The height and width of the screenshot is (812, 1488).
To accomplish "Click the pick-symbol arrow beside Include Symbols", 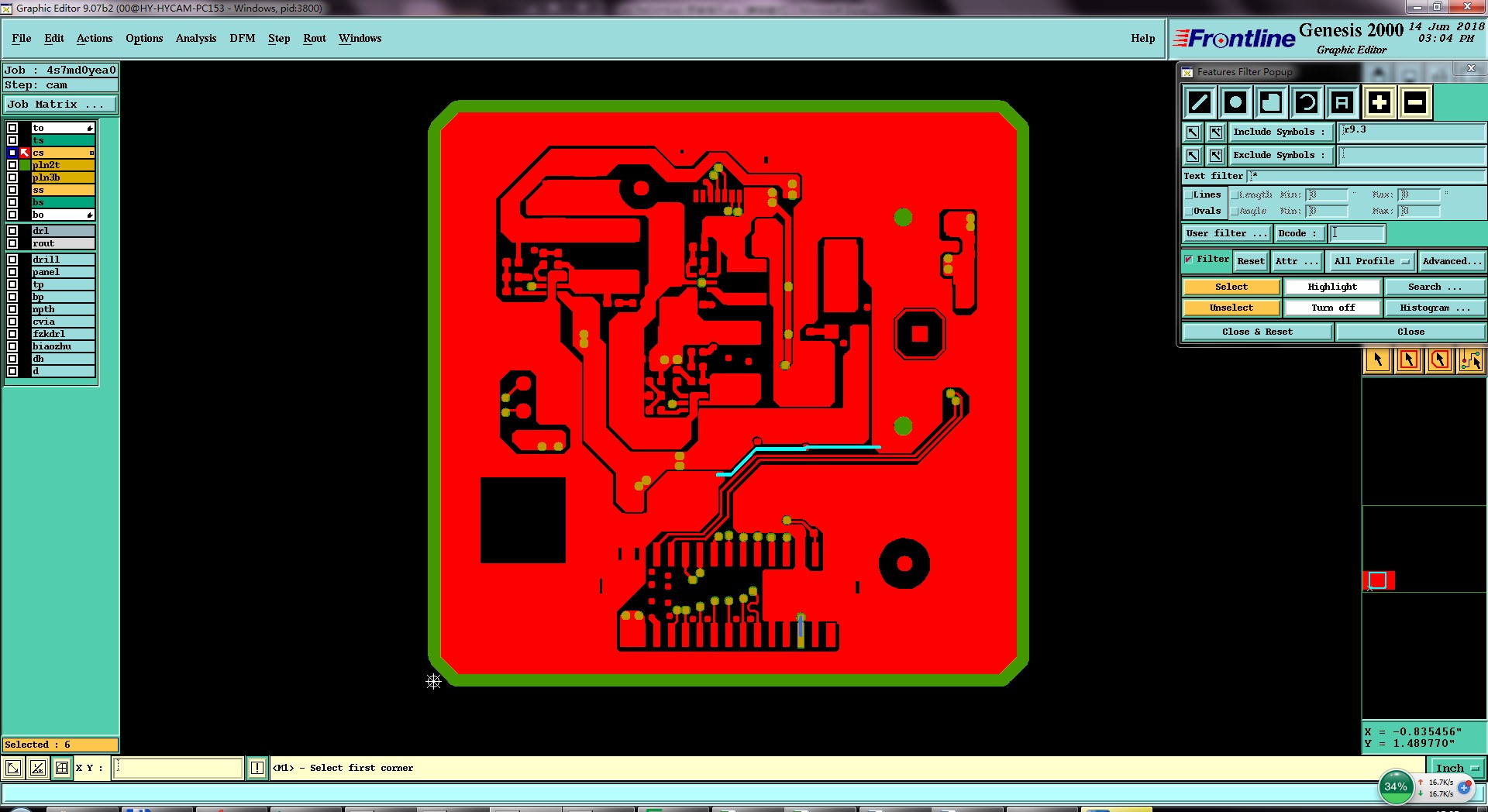I will pos(1193,132).
